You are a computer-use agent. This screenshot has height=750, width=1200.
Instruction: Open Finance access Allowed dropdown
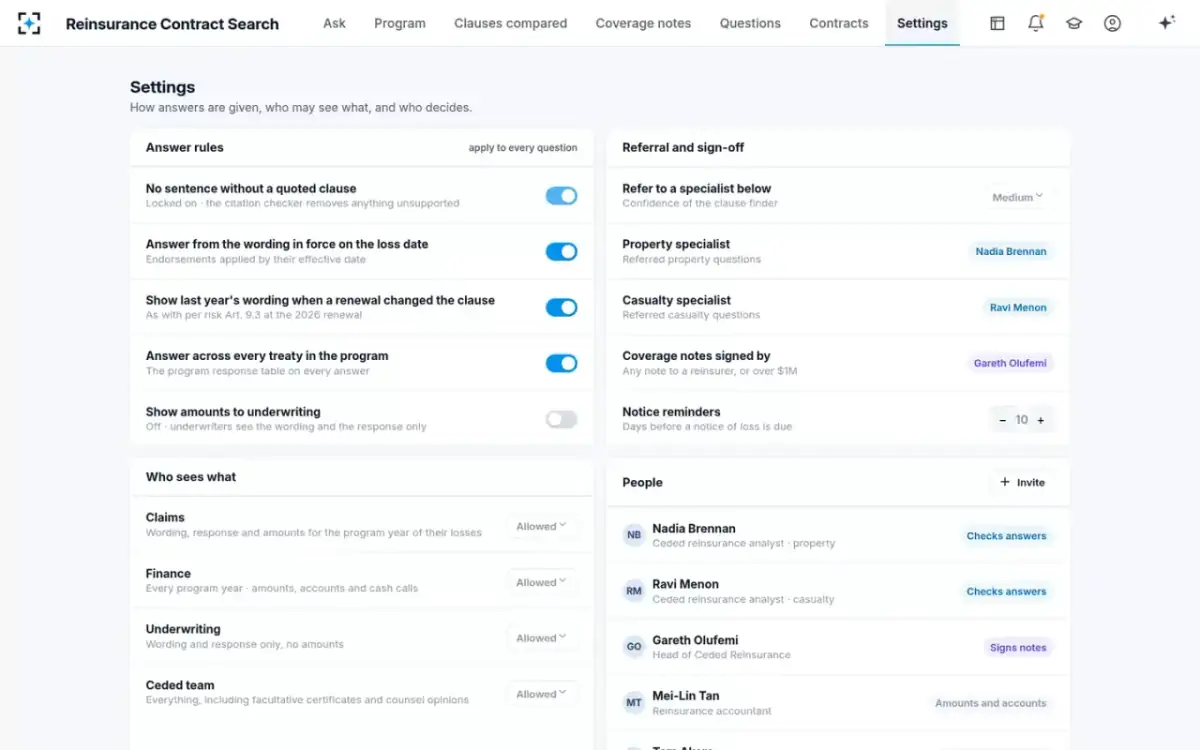542,582
